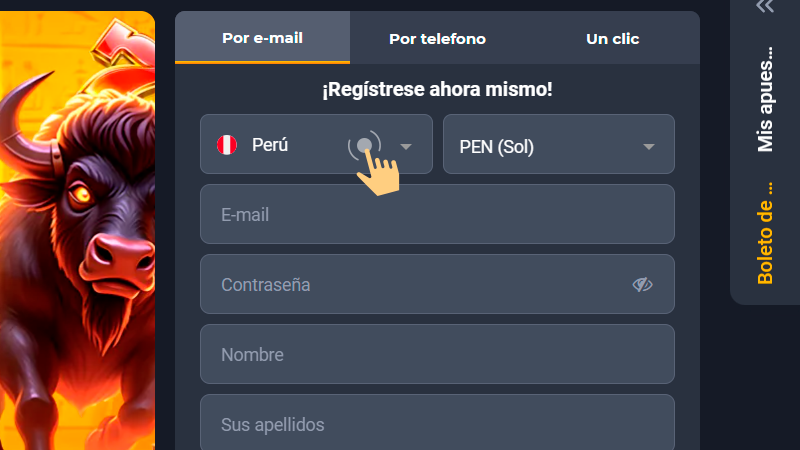The width and height of the screenshot is (800, 450).
Task: Focus the E-mail input field
Action: pos(437,215)
